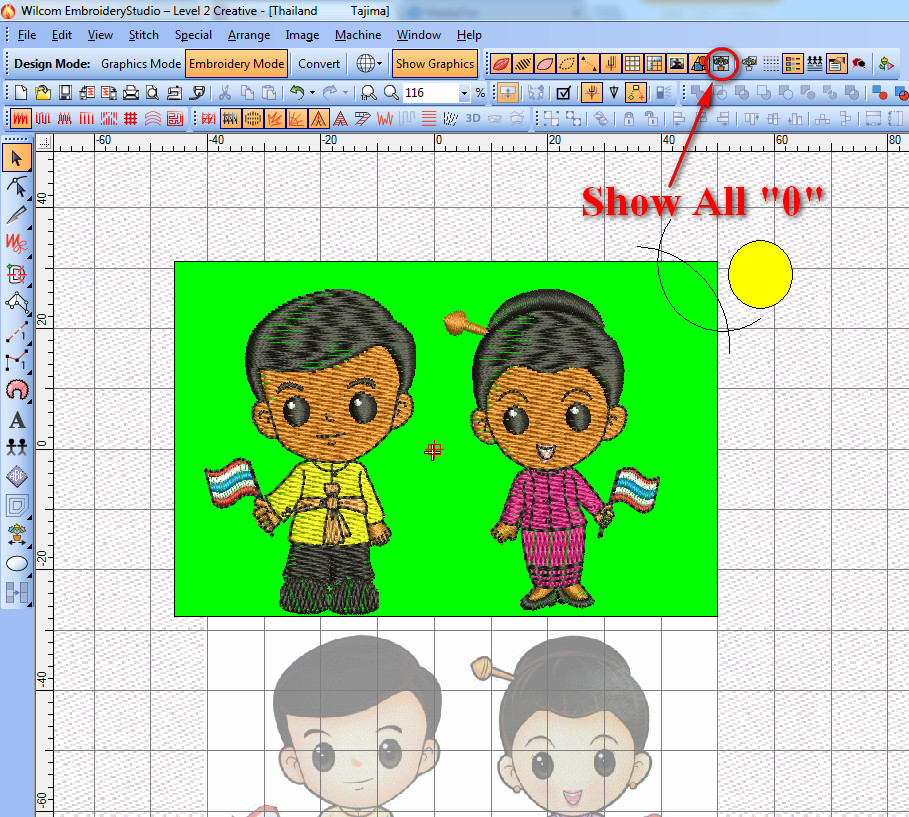
Task: Select the red grid Motif fill stitch icon
Action: (130, 119)
